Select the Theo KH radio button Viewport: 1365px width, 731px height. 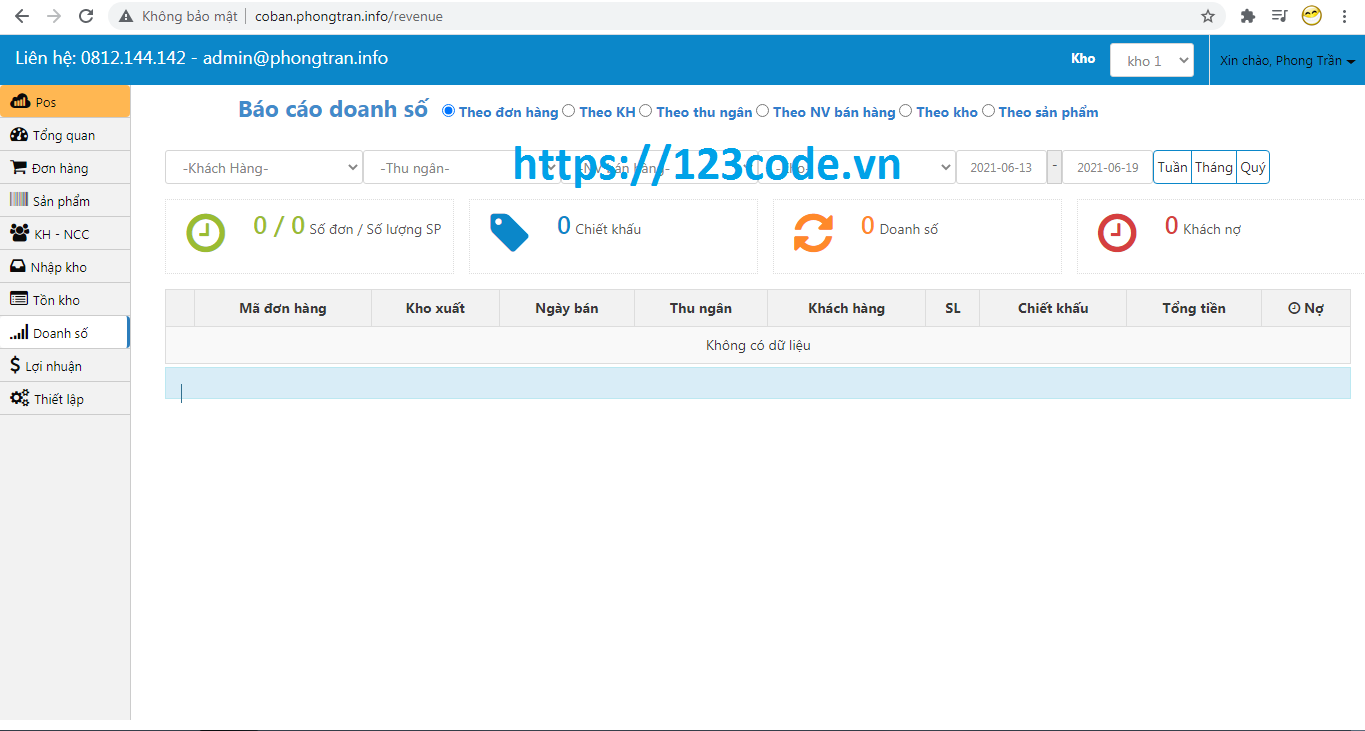coord(568,111)
